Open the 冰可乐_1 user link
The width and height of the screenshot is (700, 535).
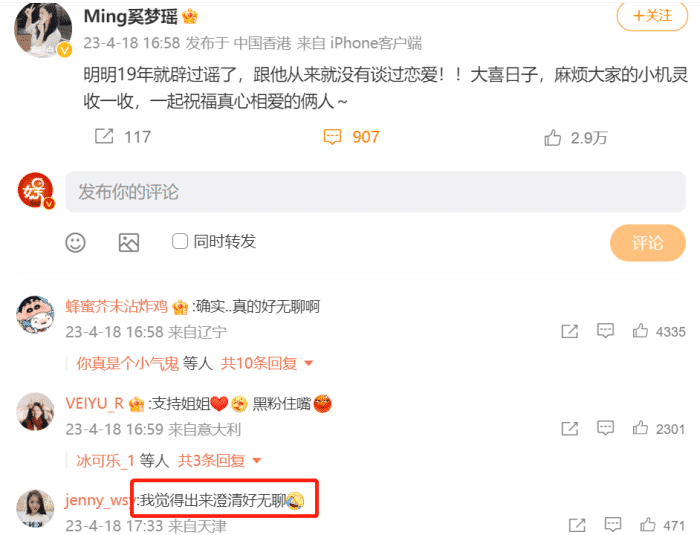click(105, 460)
